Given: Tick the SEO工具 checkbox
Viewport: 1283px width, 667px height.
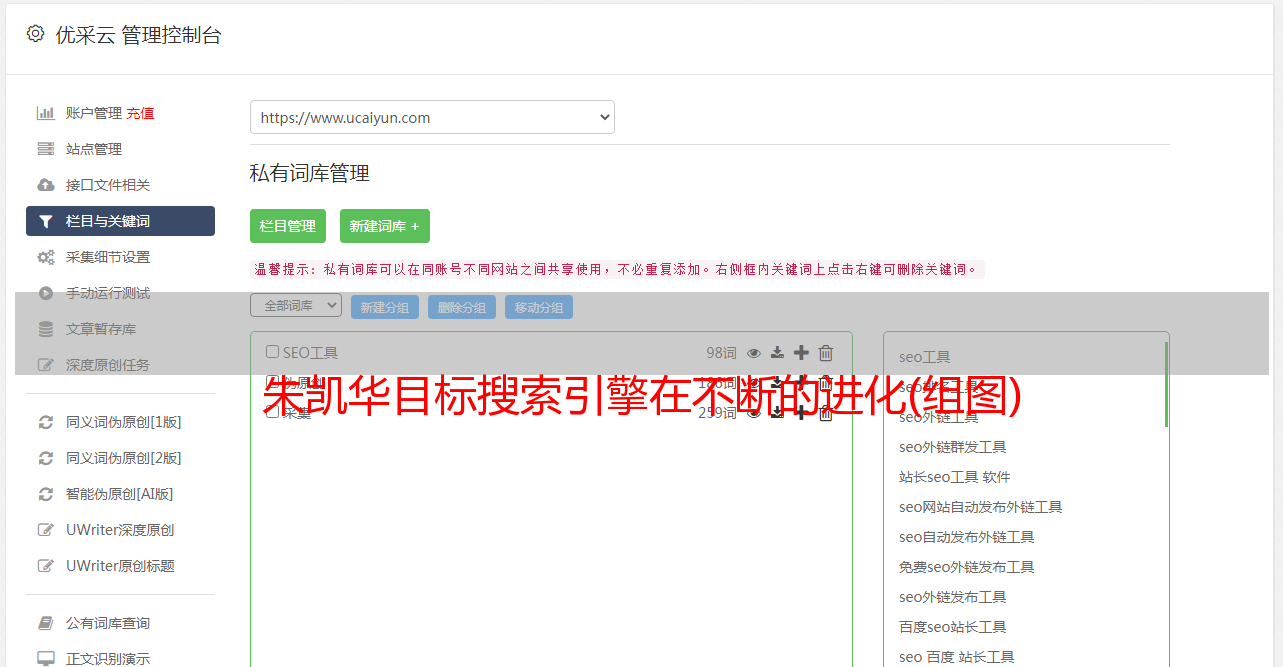Looking at the screenshot, I should point(272,352).
